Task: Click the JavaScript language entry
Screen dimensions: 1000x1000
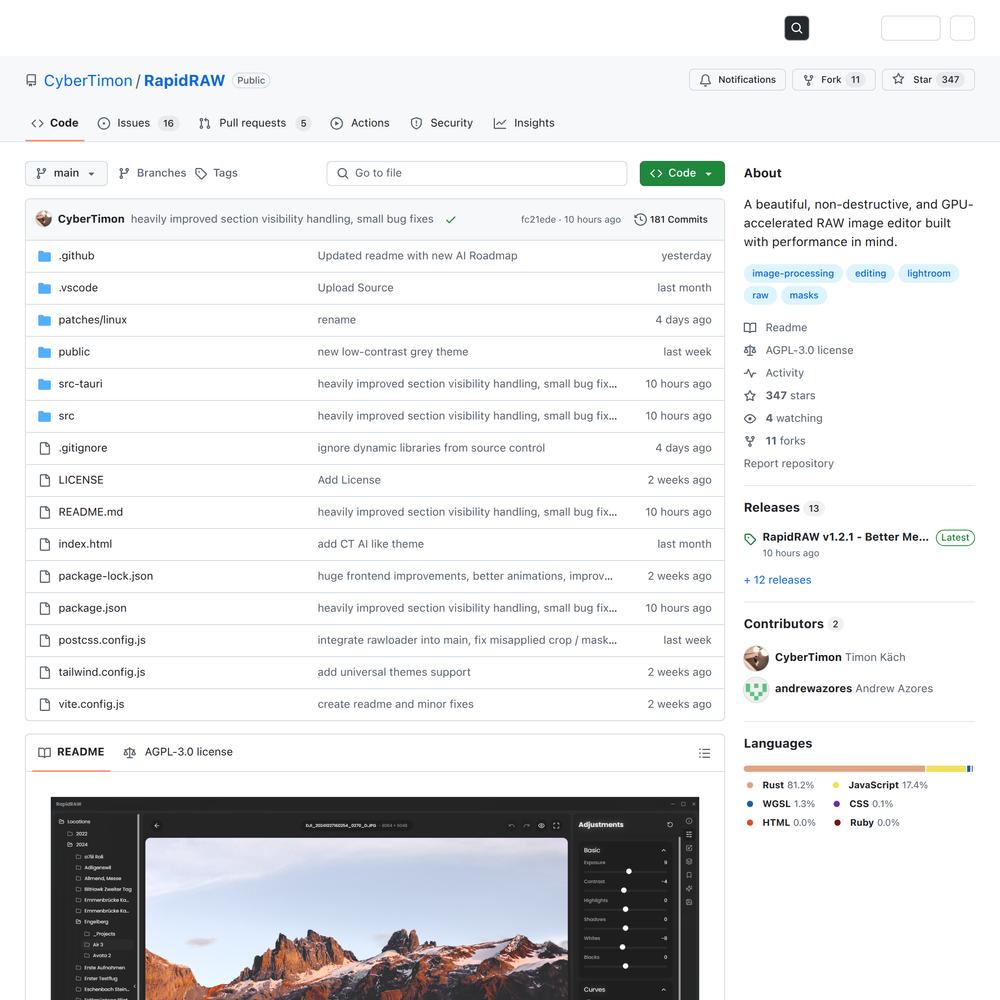Action: click(x=880, y=786)
